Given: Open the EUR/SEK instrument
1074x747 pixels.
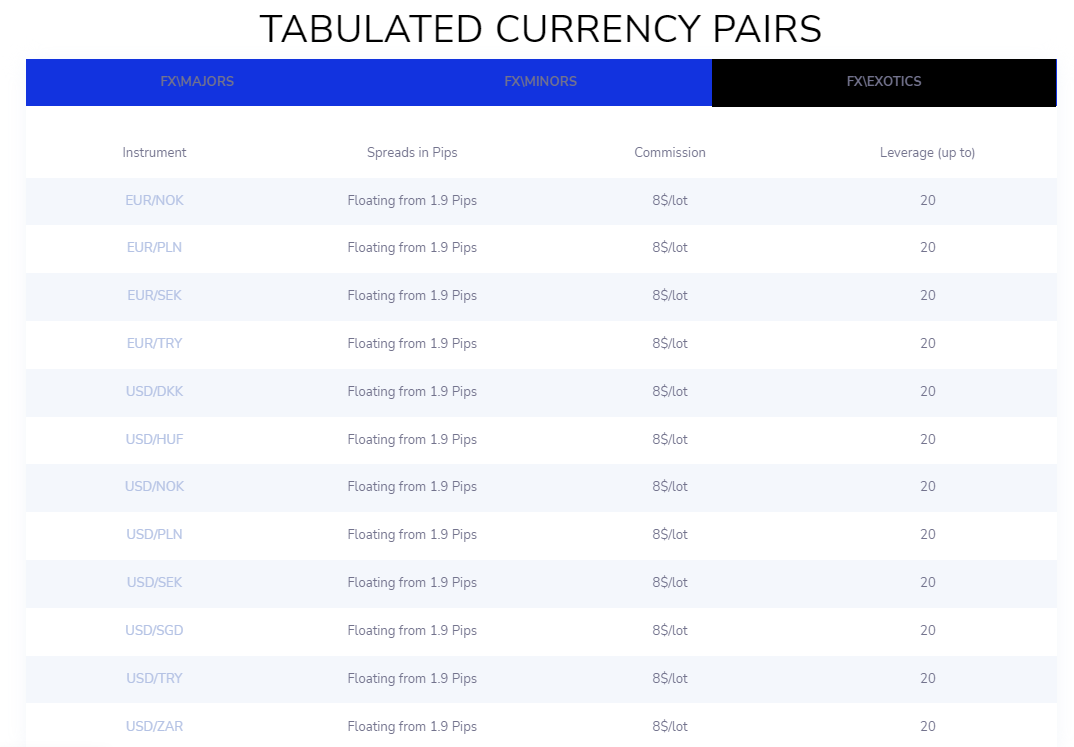Looking at the screenshot, I should (x=154, y=296).
